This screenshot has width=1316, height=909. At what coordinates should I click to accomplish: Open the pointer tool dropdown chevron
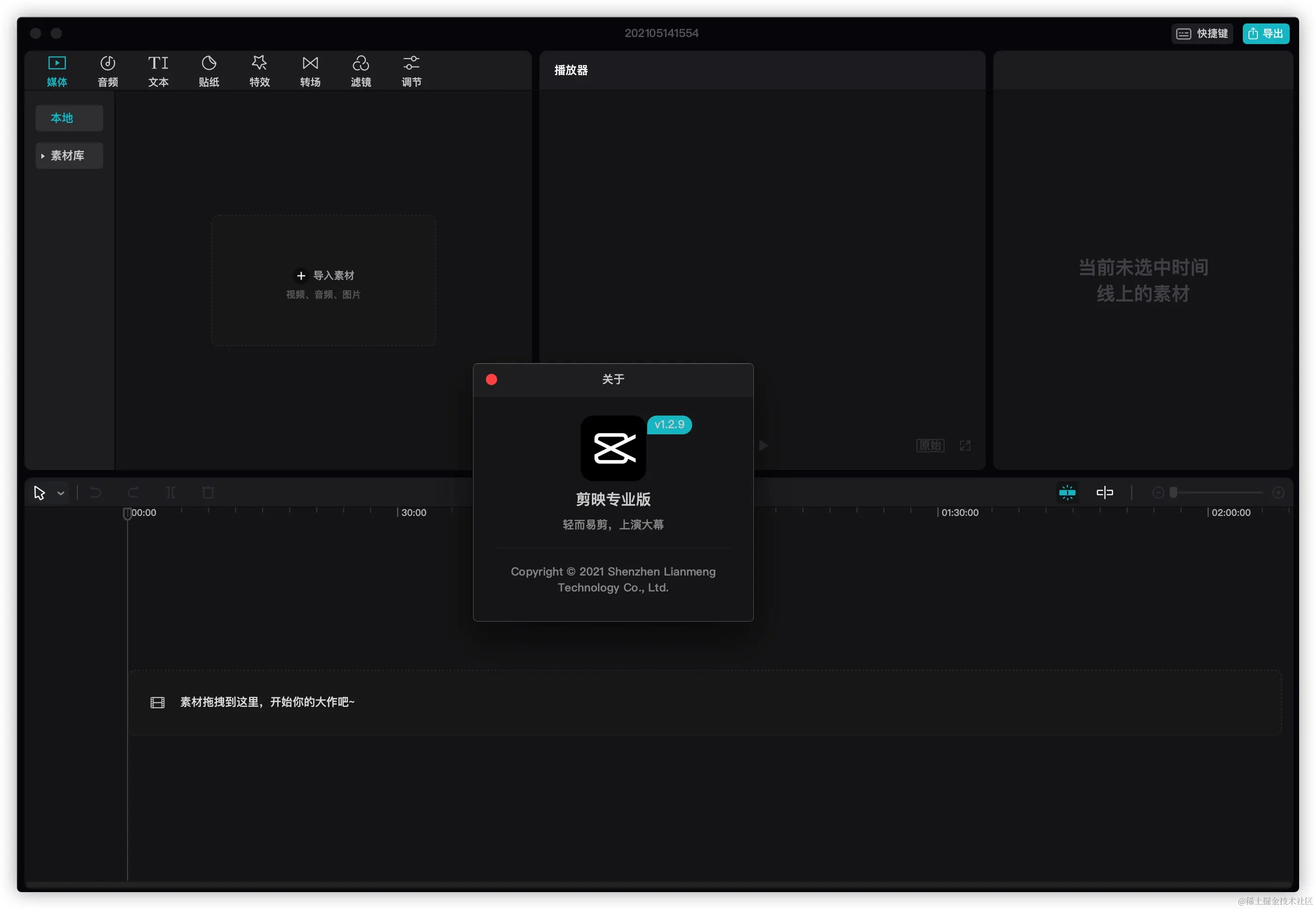(x=61, y=493)
